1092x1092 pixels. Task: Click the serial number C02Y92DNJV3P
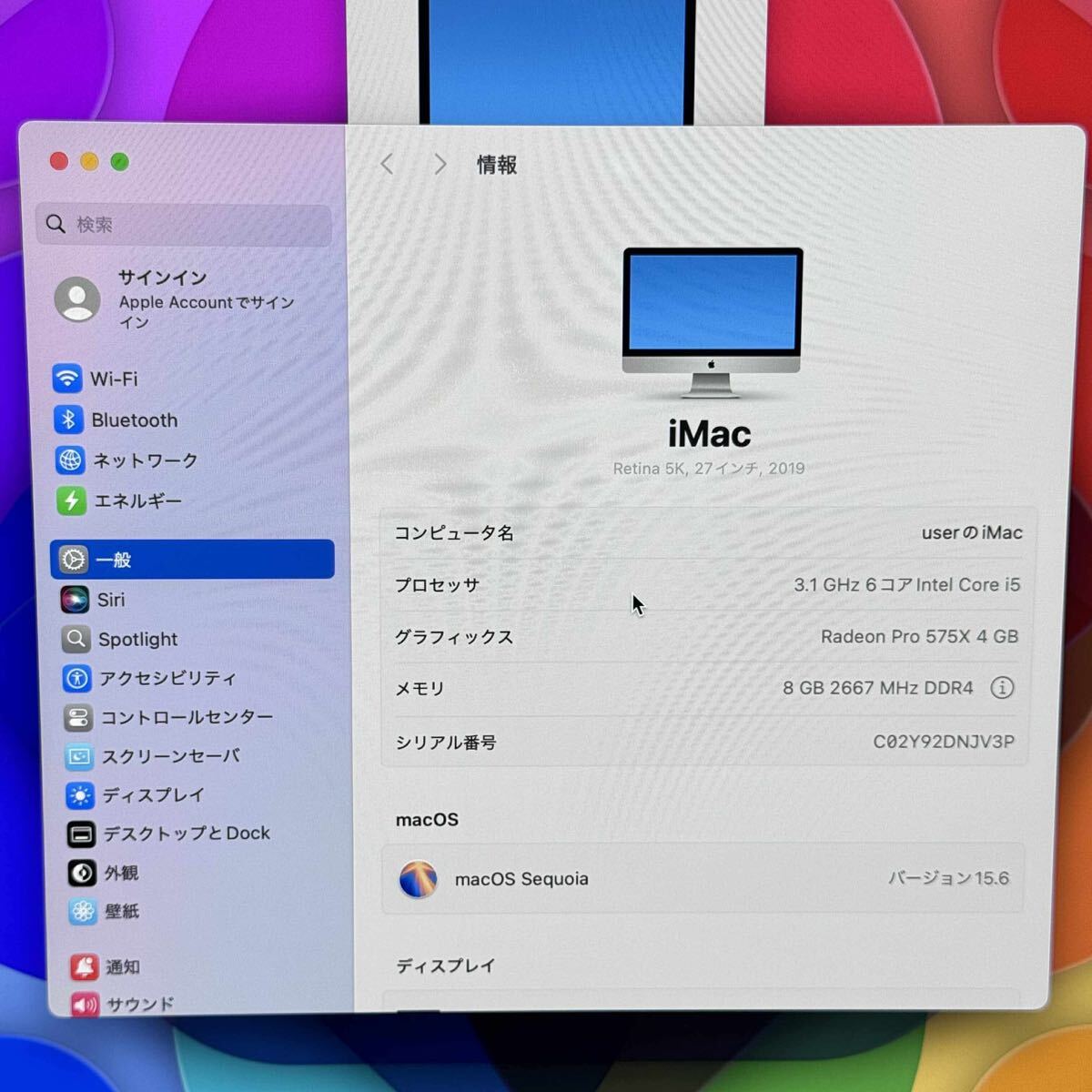(x=944, y=742)
